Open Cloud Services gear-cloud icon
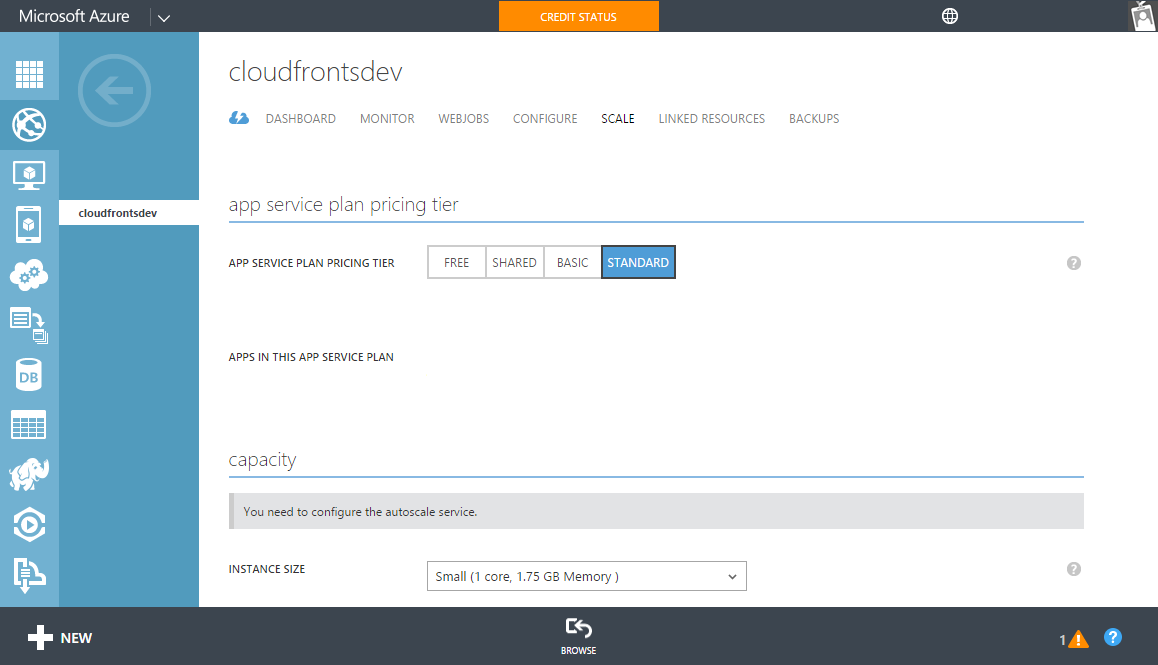The height and width of the screenshot is (665, 1158). point(29,275)
